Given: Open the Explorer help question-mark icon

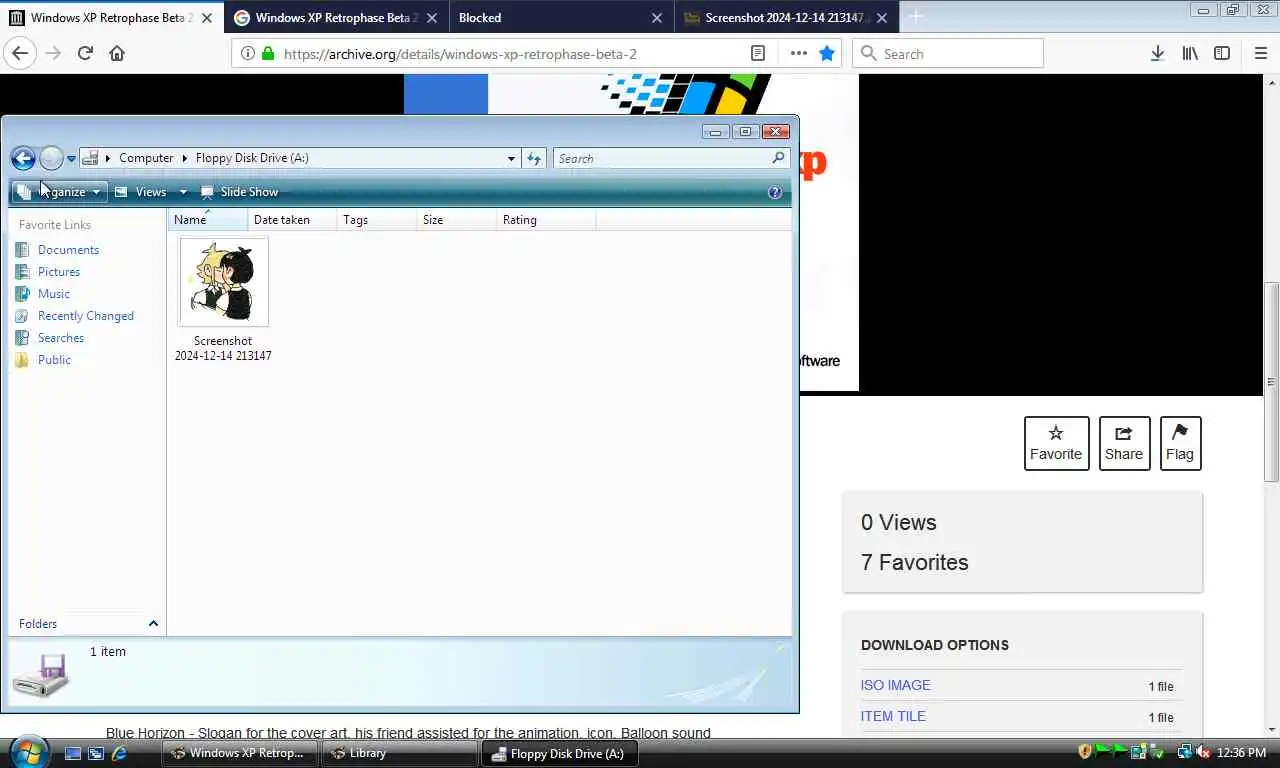Looking at the screenshot, I should [x=775, y=192].
